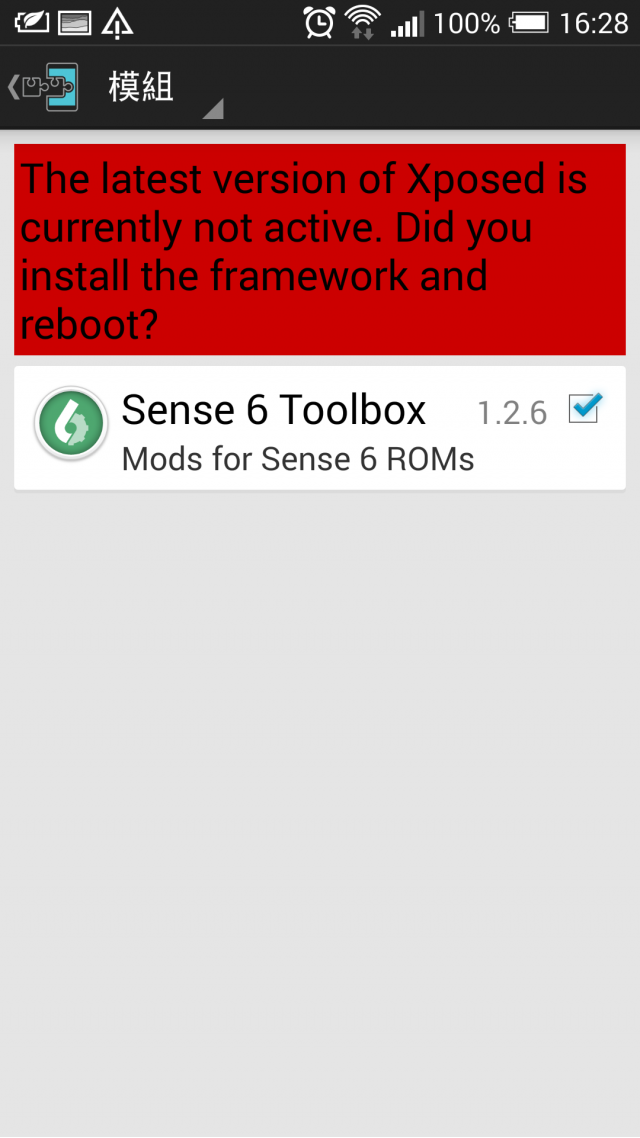Tap the version 1.2.6 label
640x1138 pixels.
point(512,413)
